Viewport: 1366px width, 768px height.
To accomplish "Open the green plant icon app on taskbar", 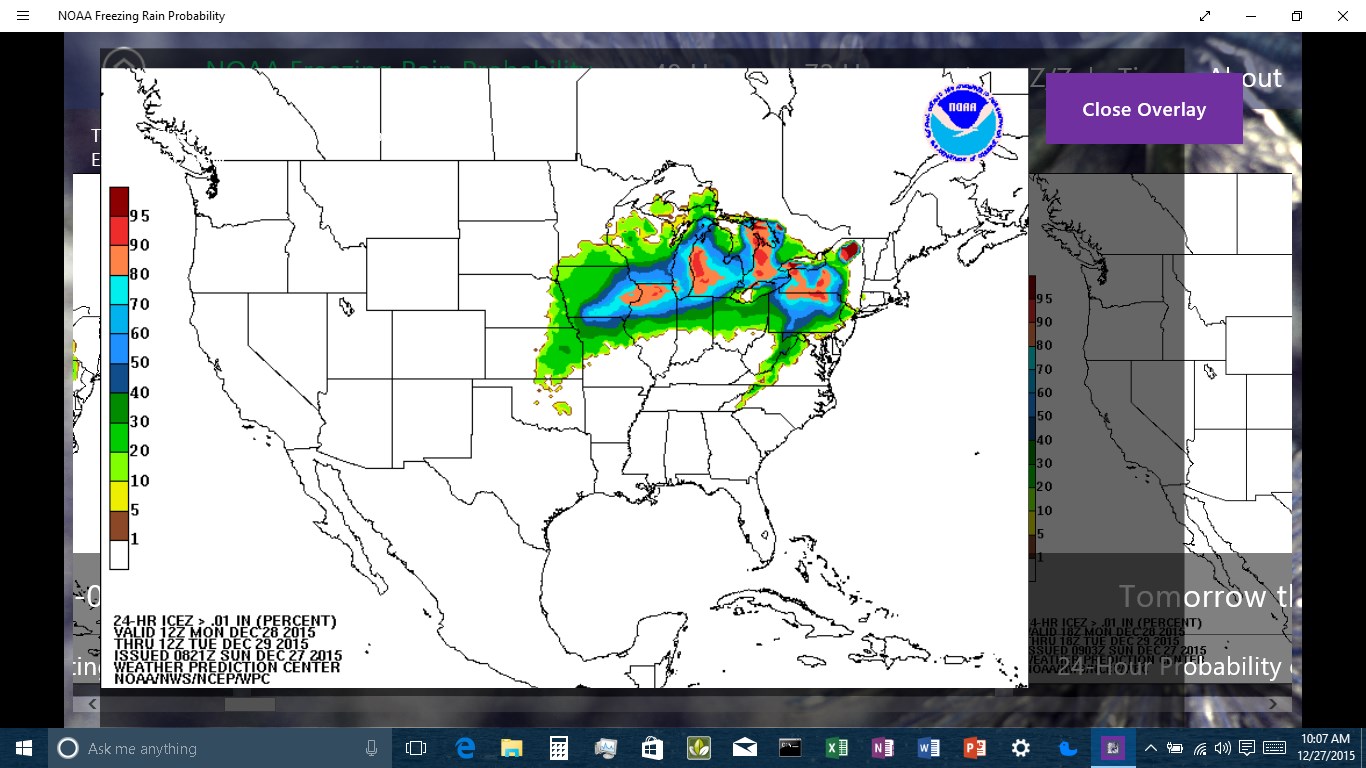I will tap(698, 748).
